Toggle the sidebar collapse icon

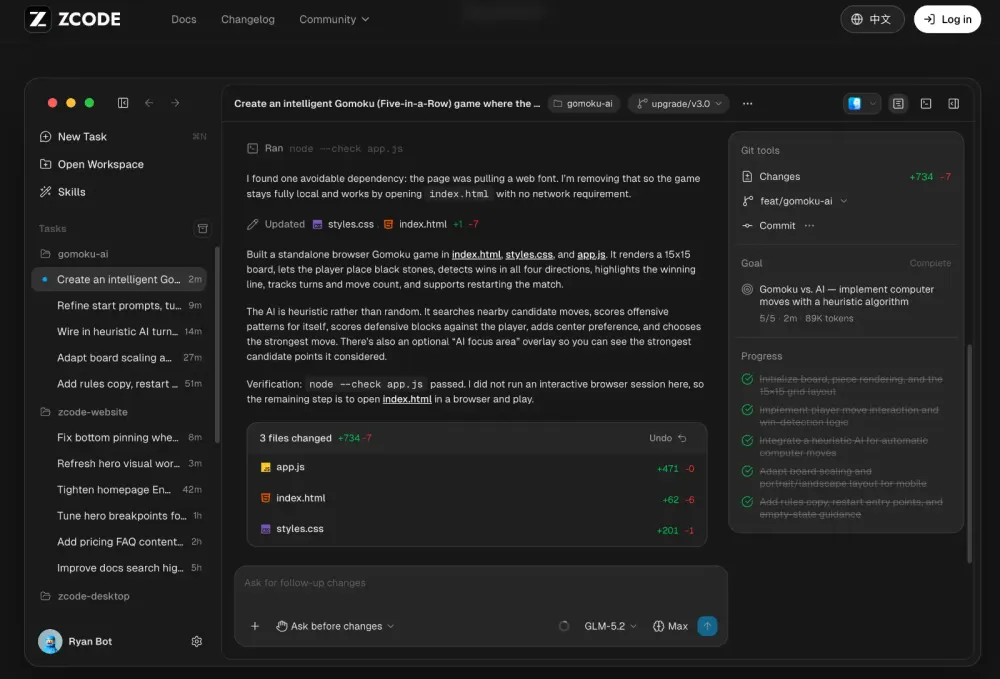click(x=123, y=103)
